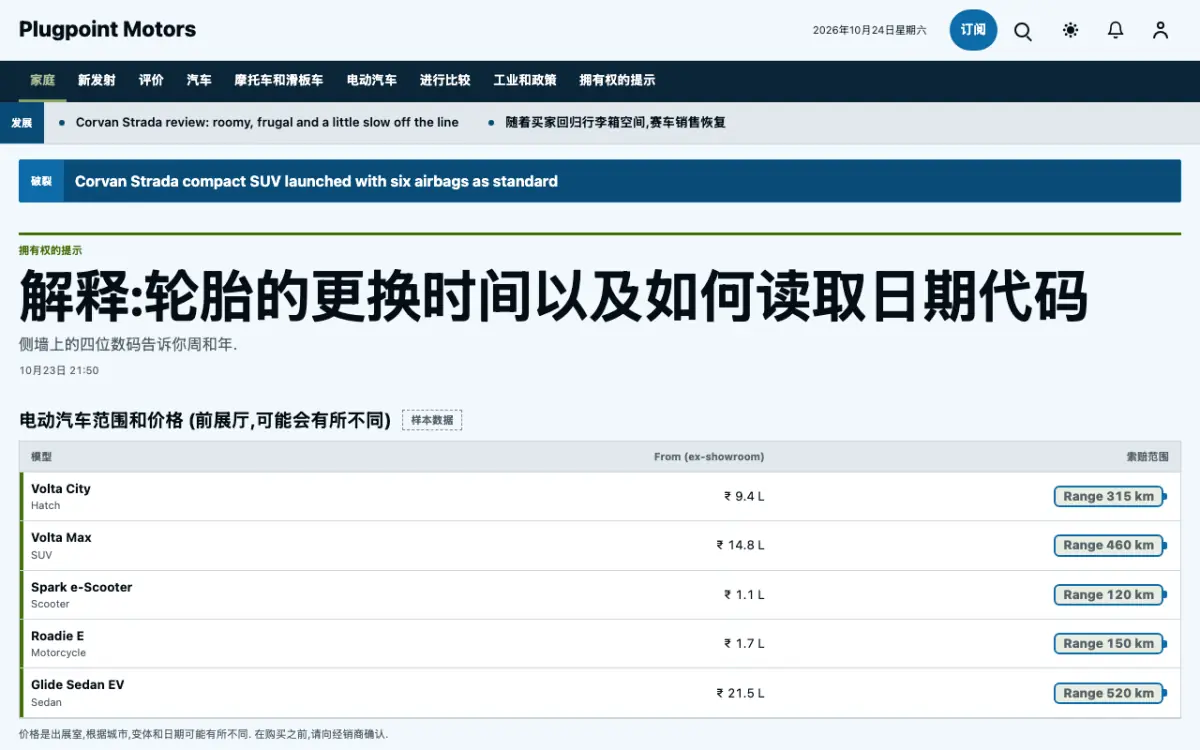The height and width of the screenshot is (750, 1200).
Task: Open the search icon in header
Action: pos(1023,31)
